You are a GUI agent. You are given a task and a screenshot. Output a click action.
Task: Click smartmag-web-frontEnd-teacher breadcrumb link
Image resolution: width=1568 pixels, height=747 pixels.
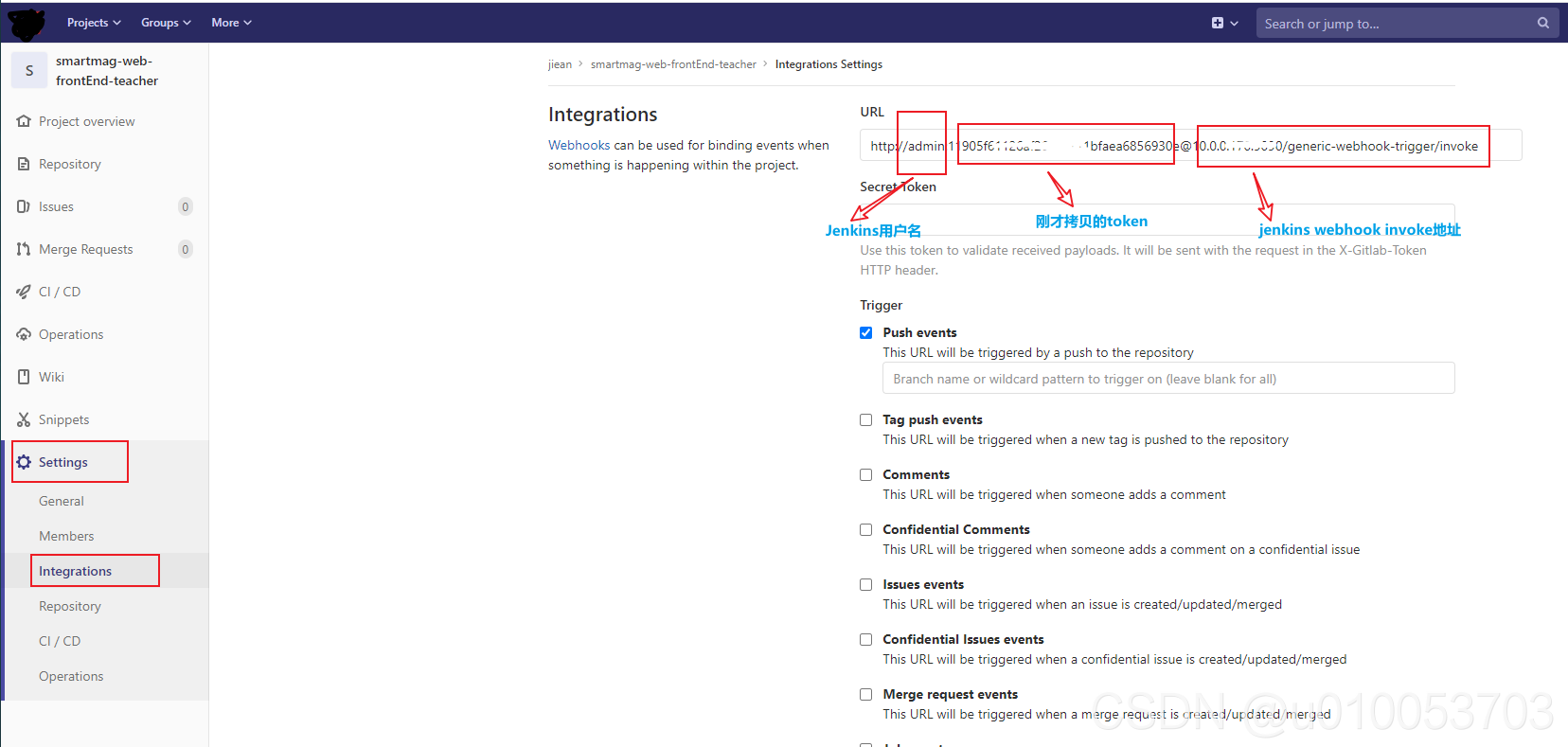pos(673,64)
